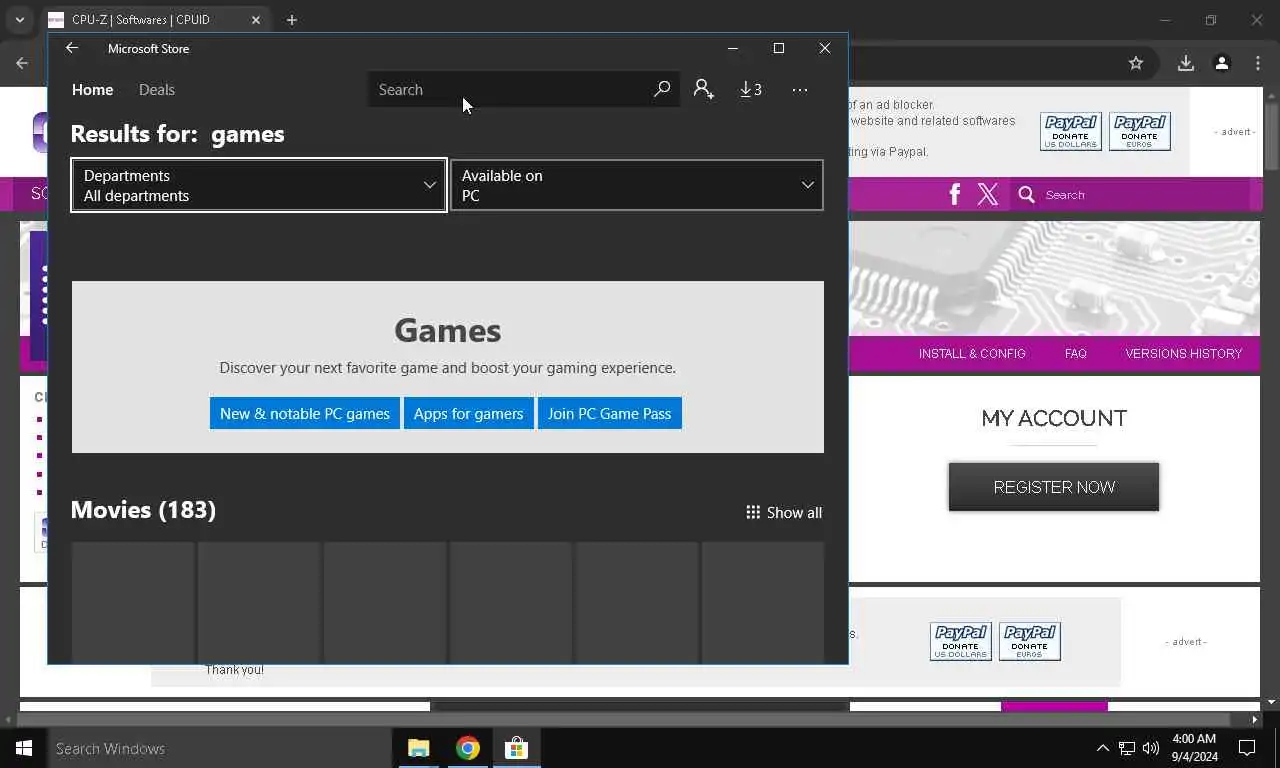This screenshot has height=768, width=1280.
Task: Expand the Departments dropdown
Action: pos(259,185)
